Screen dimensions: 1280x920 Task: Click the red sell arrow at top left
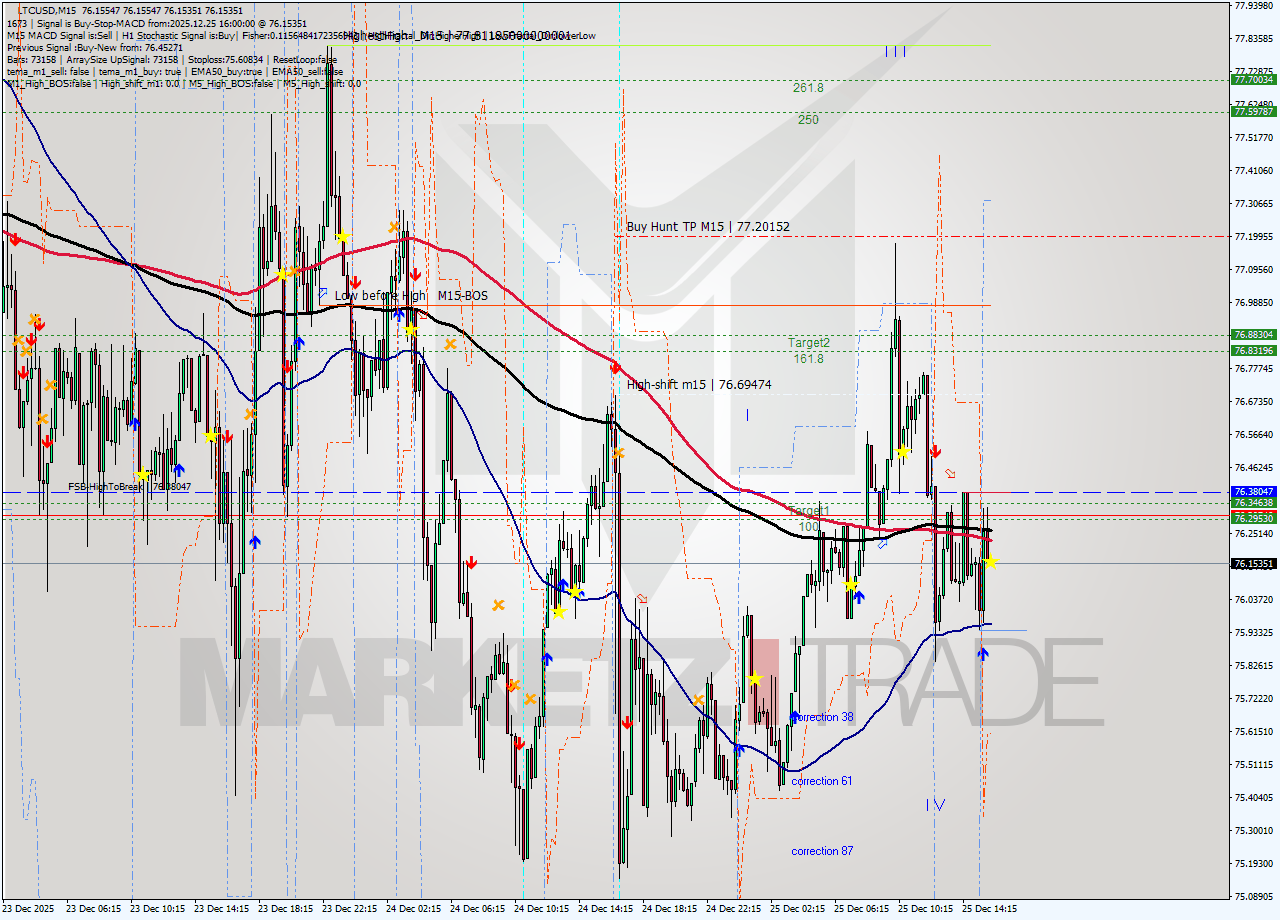click(15, 240)
